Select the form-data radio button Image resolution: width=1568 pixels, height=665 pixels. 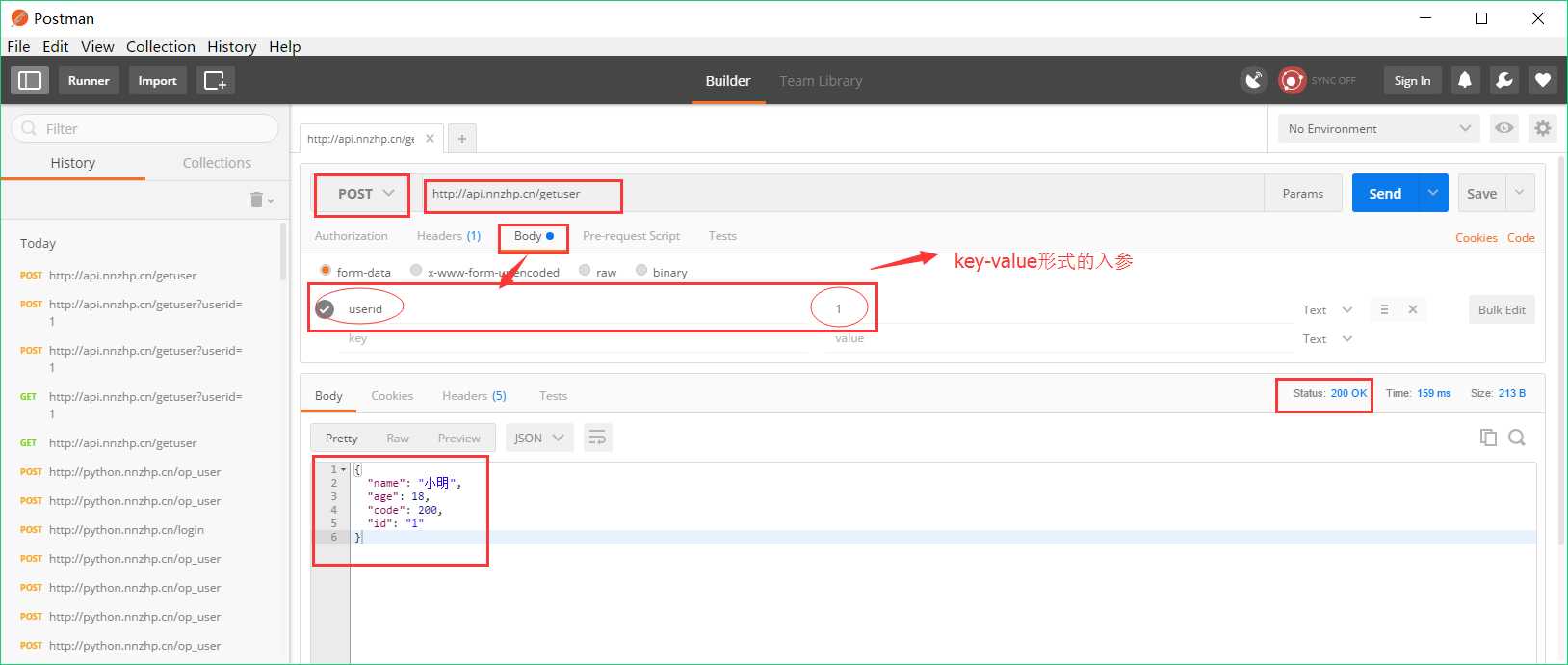click(x=326, y=271)
